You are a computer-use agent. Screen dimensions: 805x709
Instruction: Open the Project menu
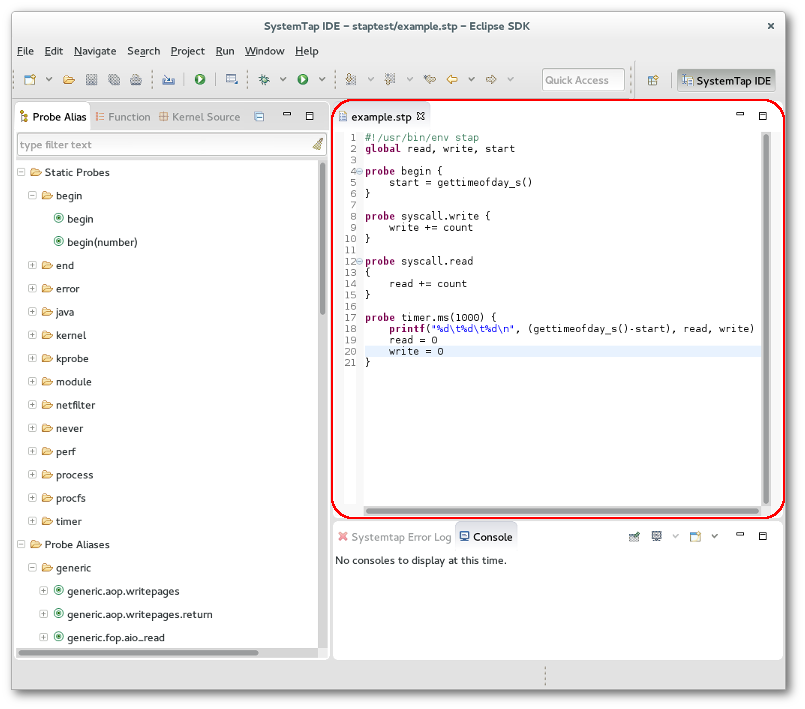point(187,51)
